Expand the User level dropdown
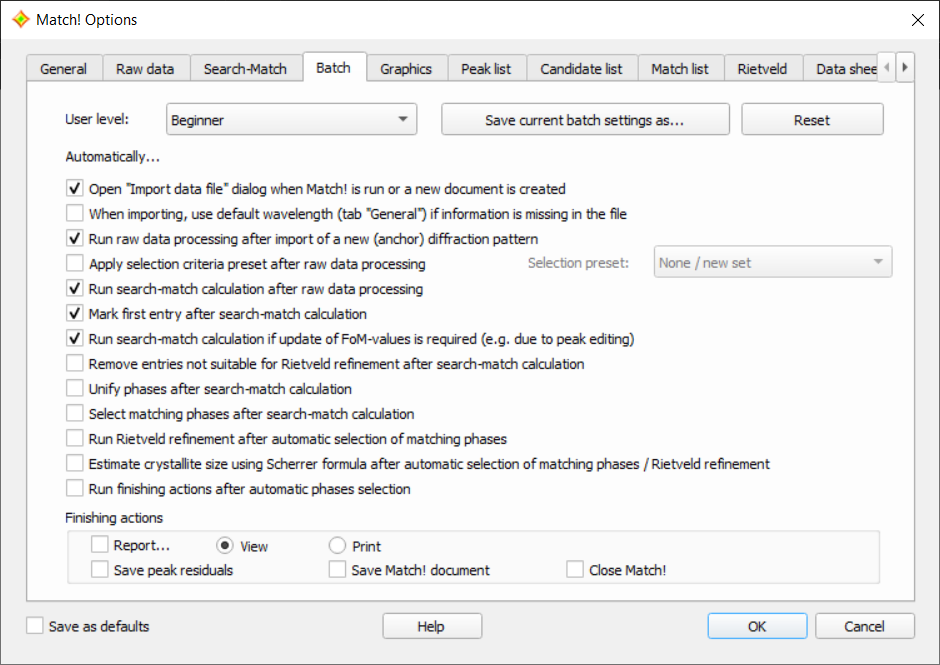 291,120
